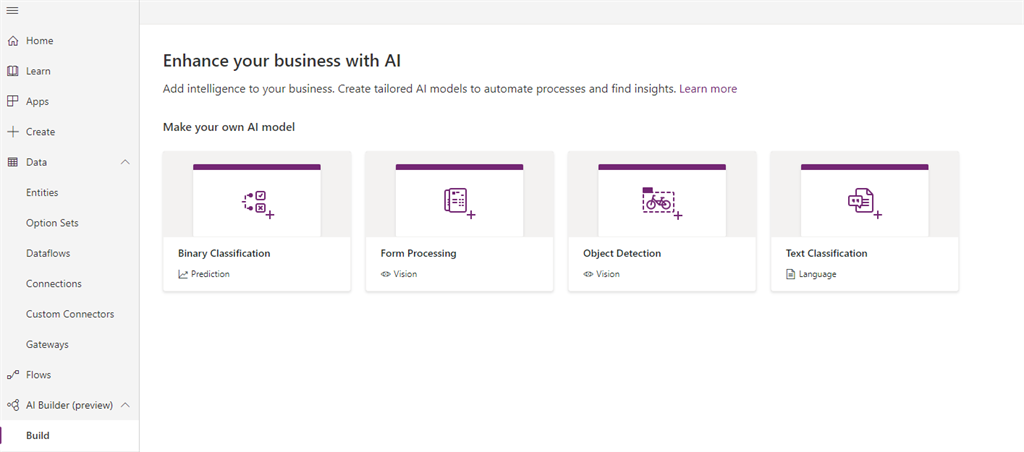Click the Text Classification chat icon
The width and height of the screenshot is (1024, 452).
pos(865,202)
